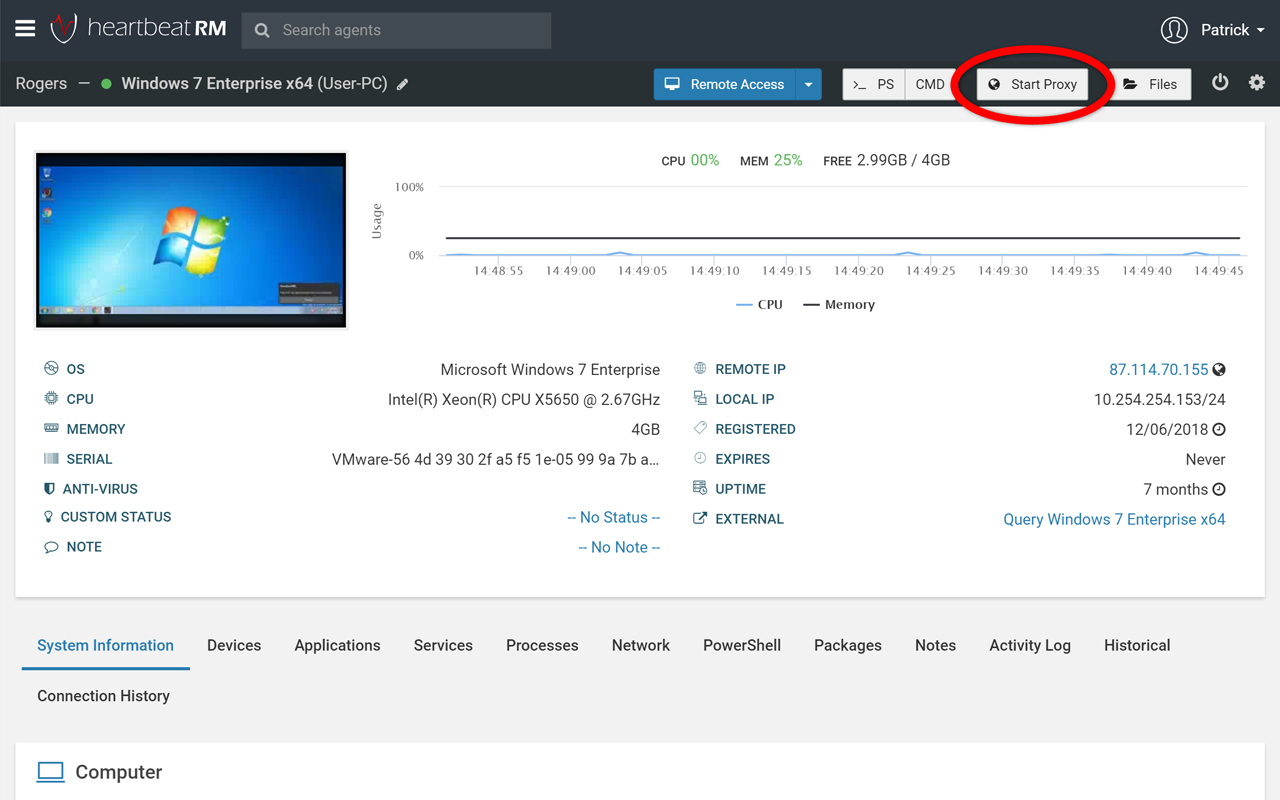This screenshot has width=1280, height=800.
Task: Open agent settings gear icon
Action: tap(1257, 83)
